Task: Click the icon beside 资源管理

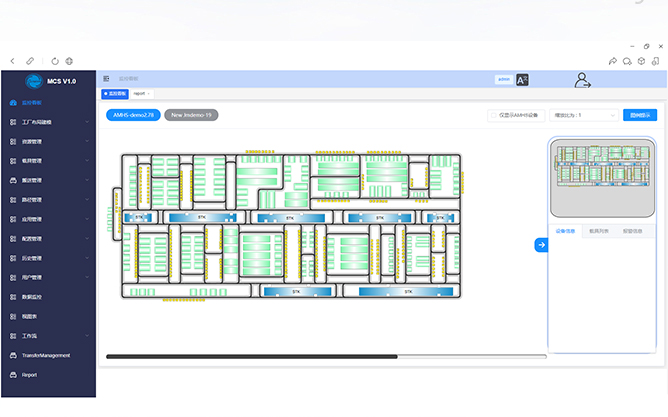Action: 13,141
